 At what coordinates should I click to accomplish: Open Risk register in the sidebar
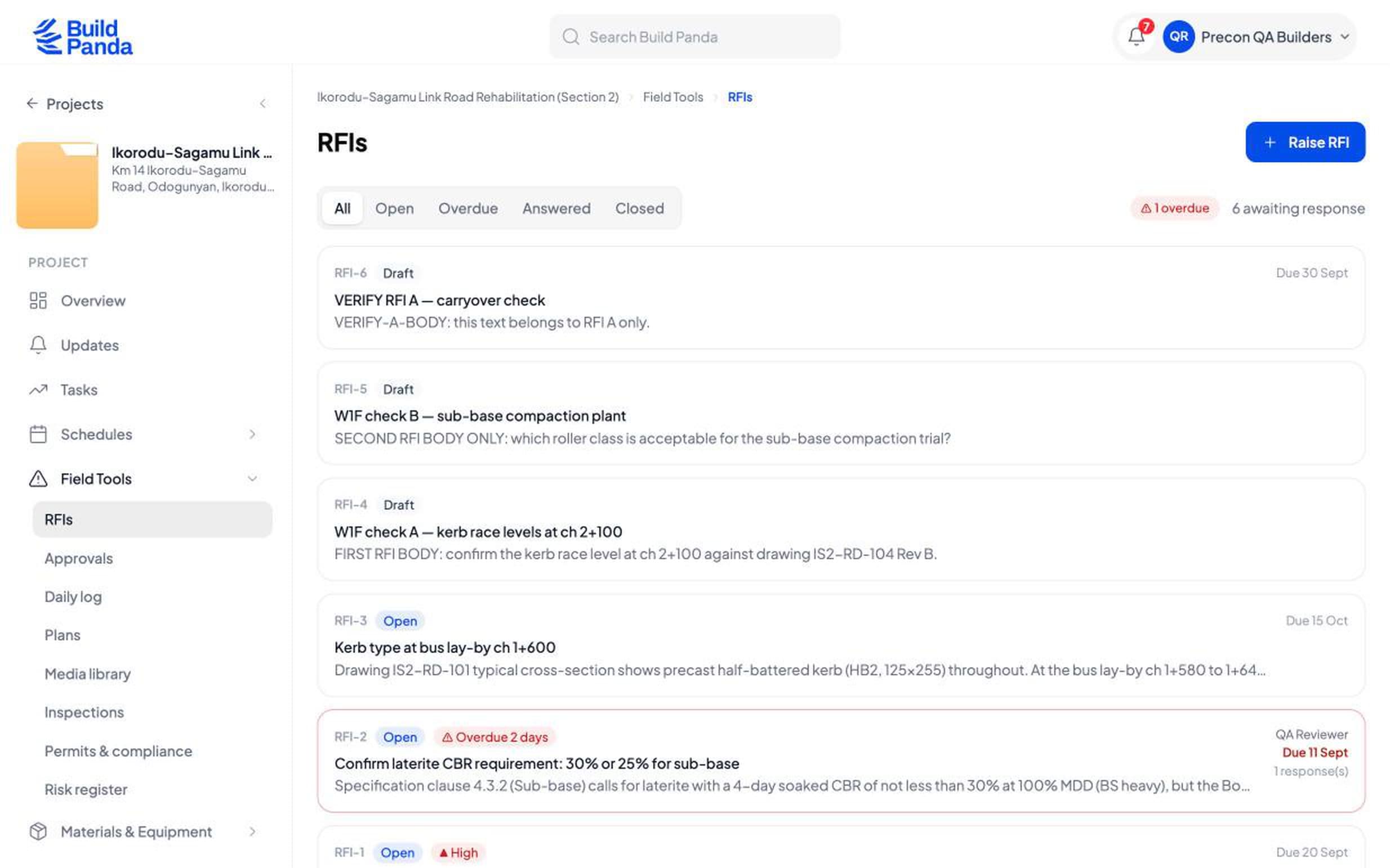[86, 789]
